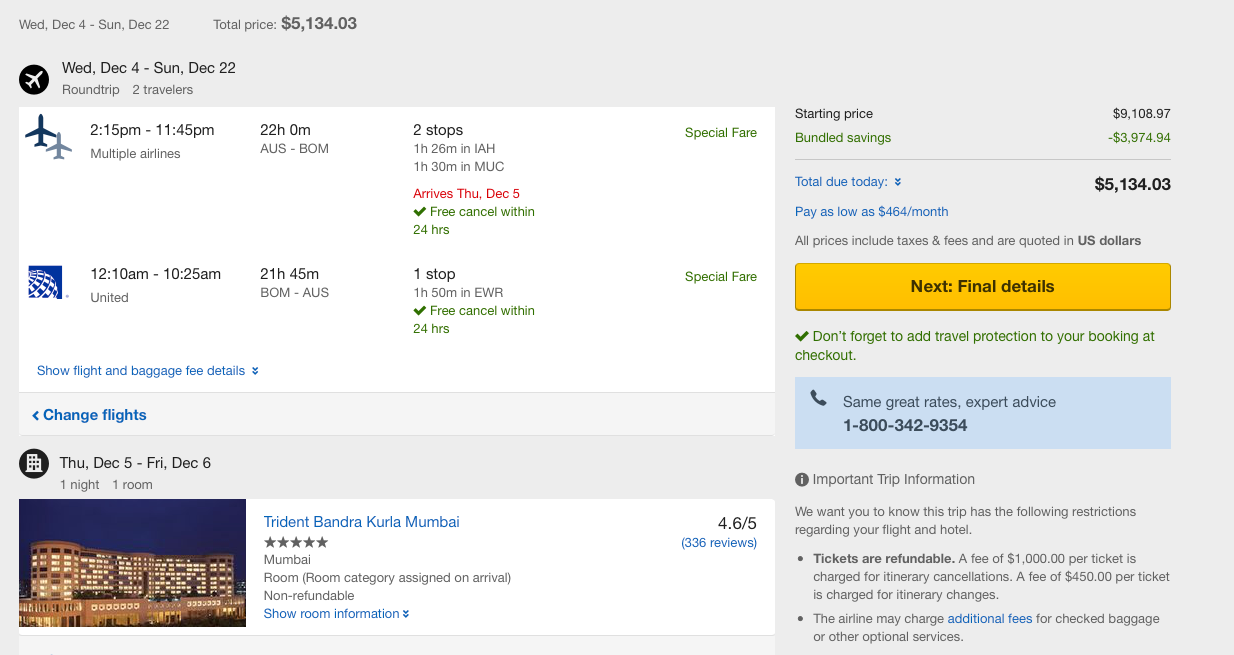
Task: Click the five-star hotel rating
Action: 295,542
